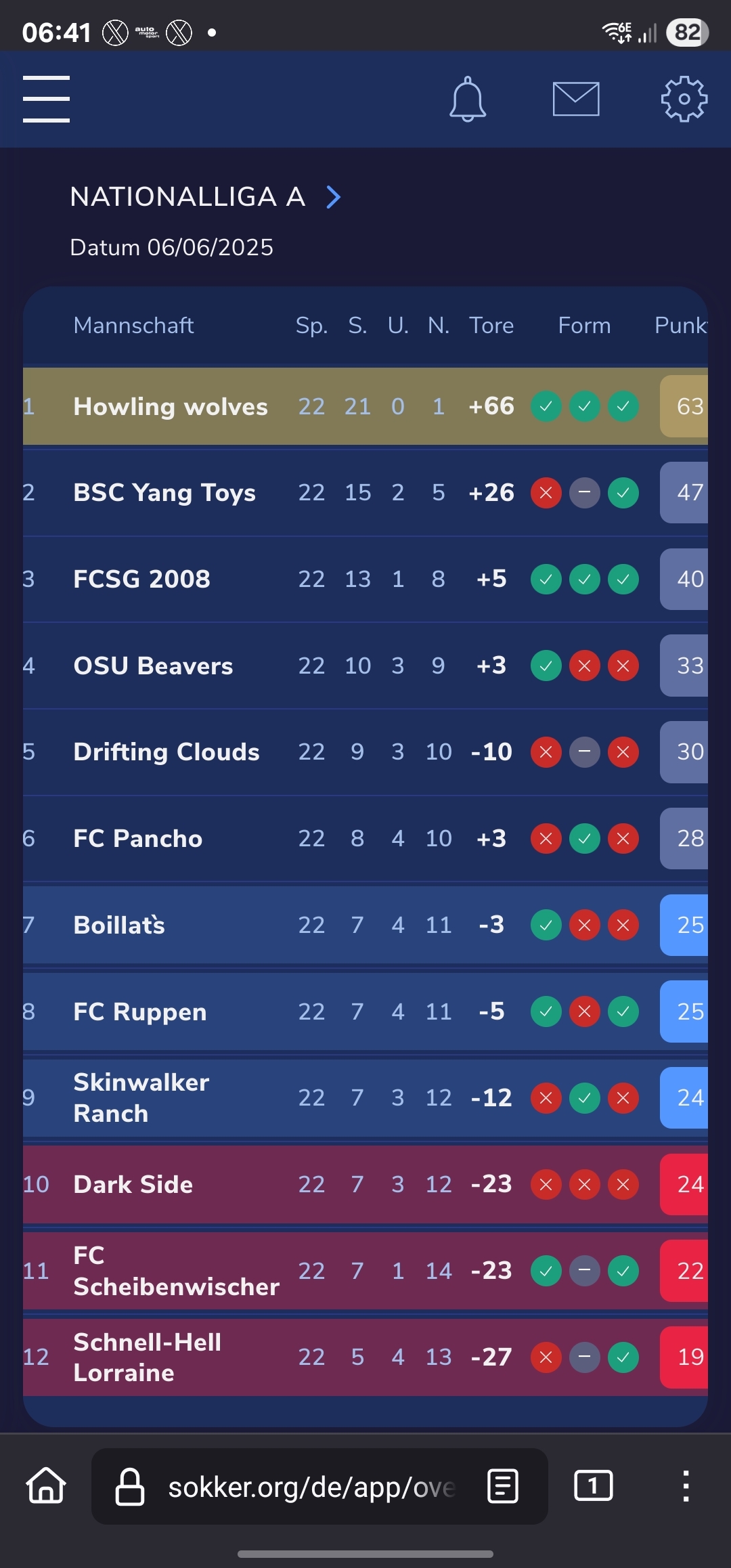Open the browser three-dot menu
This screenshot has width=731, height=1568.
[686, 1486]
